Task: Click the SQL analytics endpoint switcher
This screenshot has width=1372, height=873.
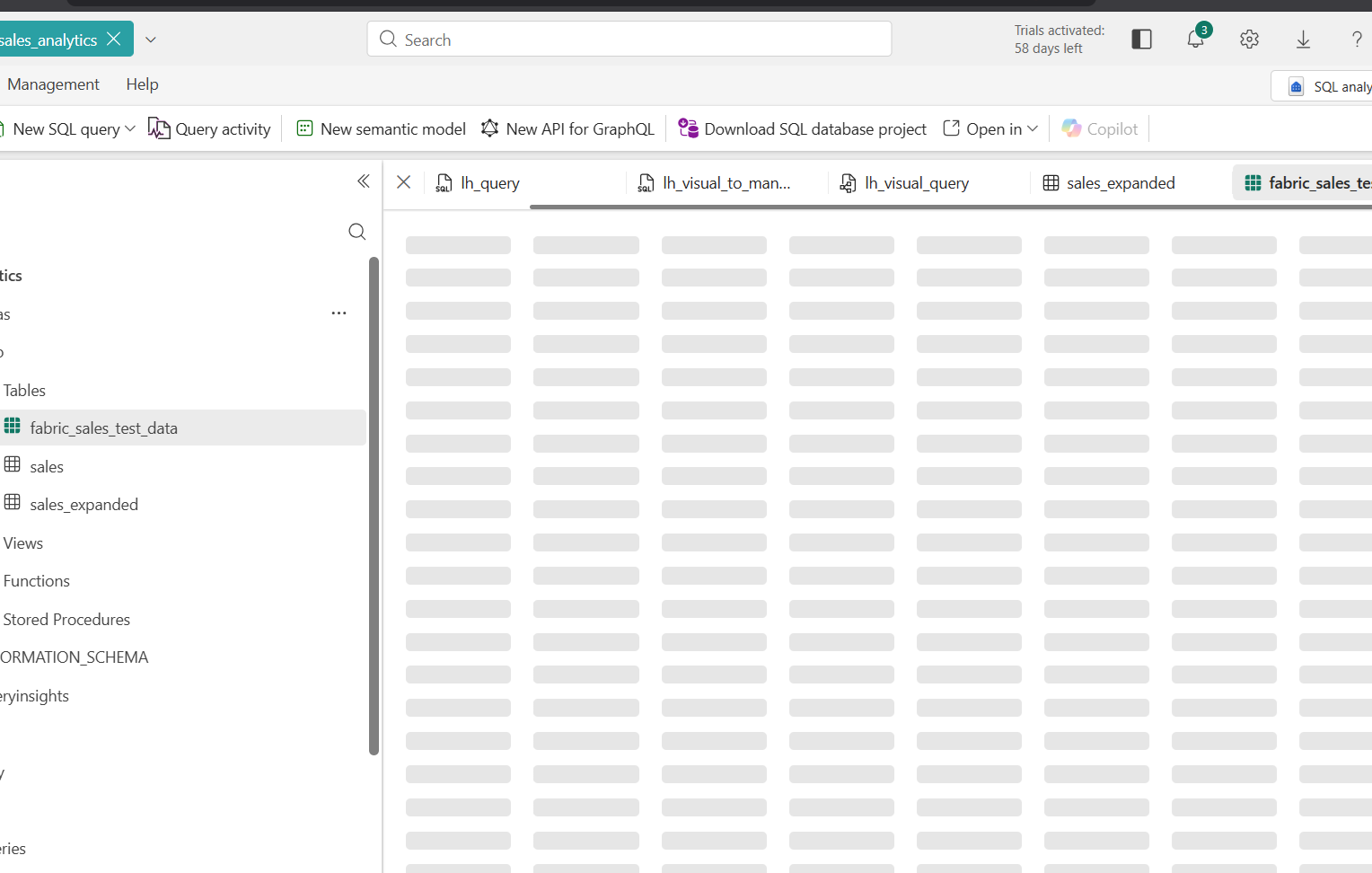Action: 1322,86
